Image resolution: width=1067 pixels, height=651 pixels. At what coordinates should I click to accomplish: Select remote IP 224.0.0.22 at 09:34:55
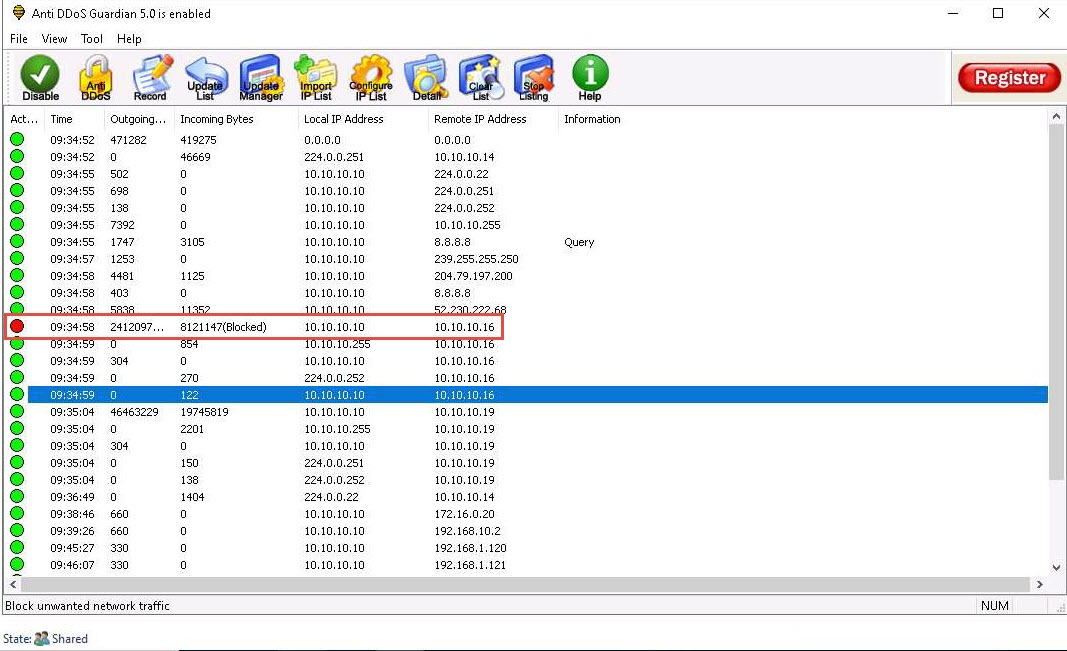[x=461, y=174]
